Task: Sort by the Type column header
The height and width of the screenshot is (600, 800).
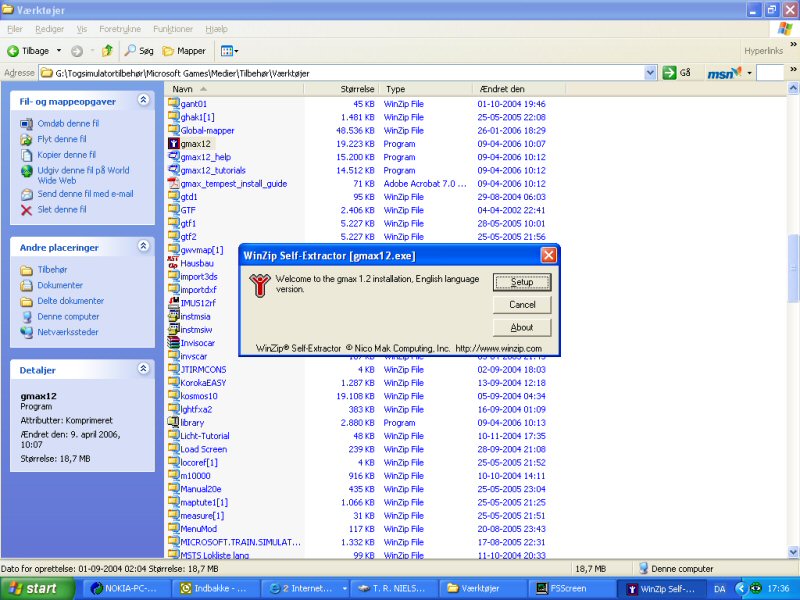Action: click(x=425, y=89)
